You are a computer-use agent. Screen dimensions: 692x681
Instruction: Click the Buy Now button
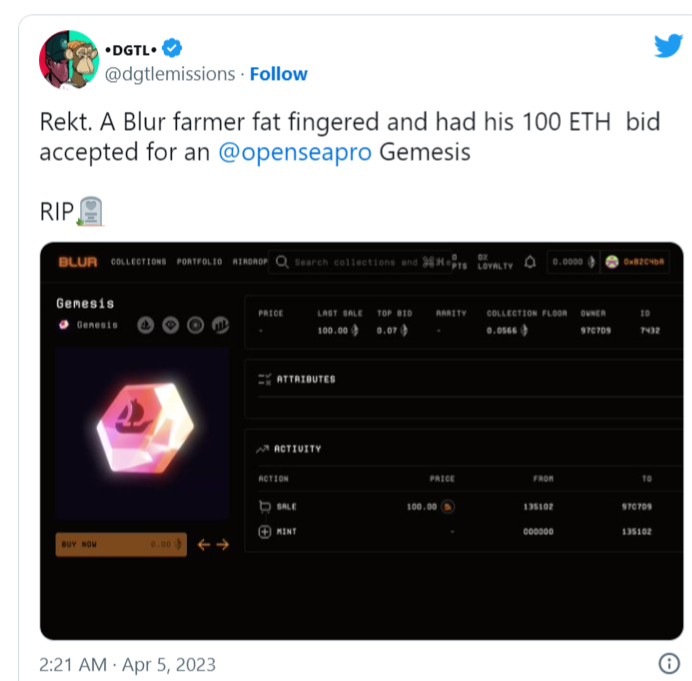coord(121,544)
